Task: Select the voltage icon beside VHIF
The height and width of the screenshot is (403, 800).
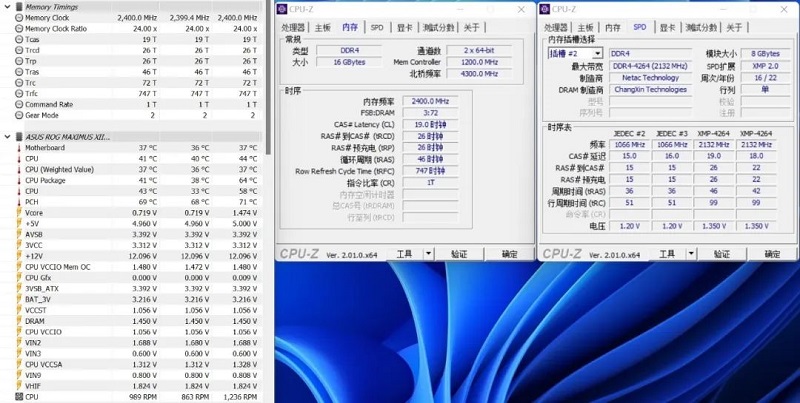Action: tap(19, 386)
